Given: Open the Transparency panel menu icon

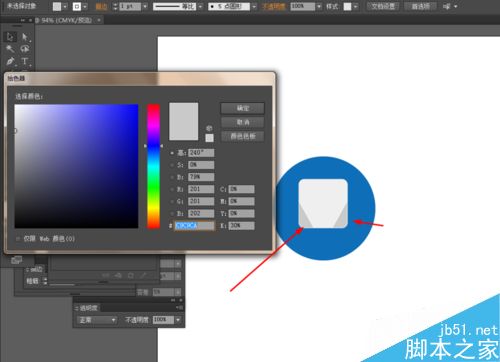Looking at the screenshot, I should 180,308.
